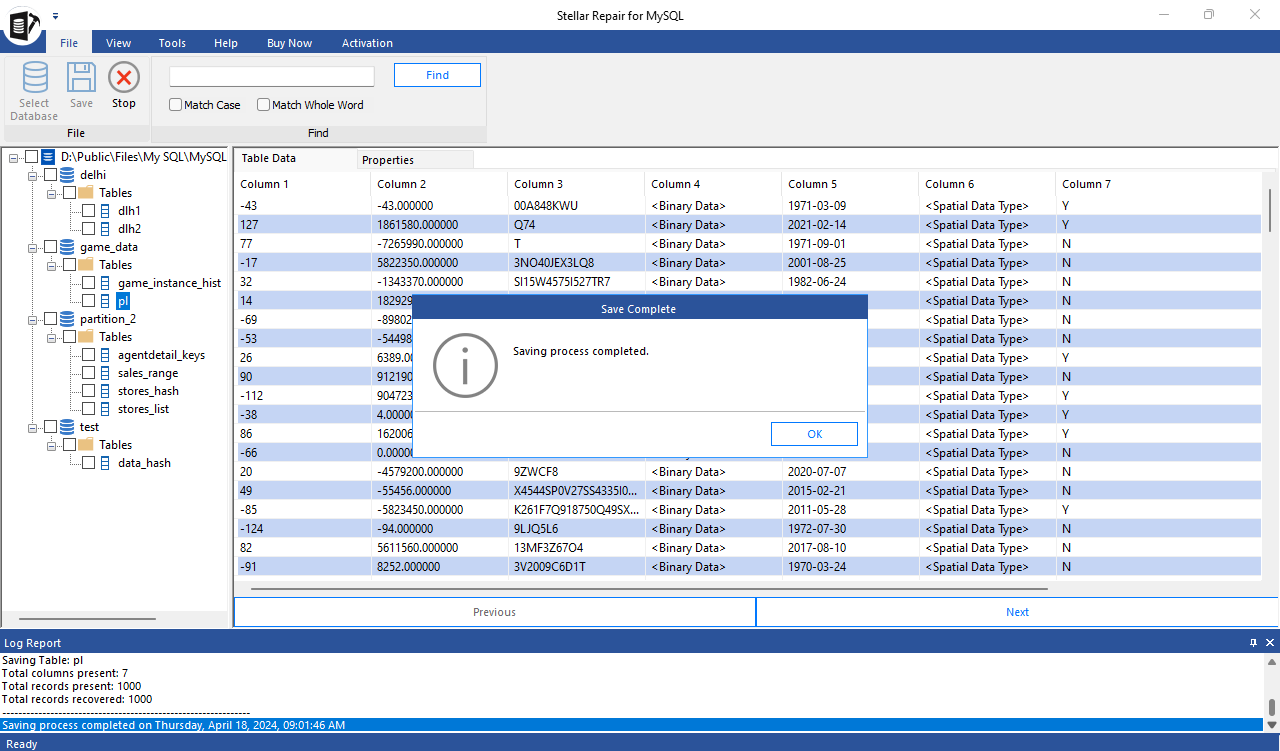Click the Save floppy disk icon
The width and height of the screenshot is (1280, 751).
81,78
